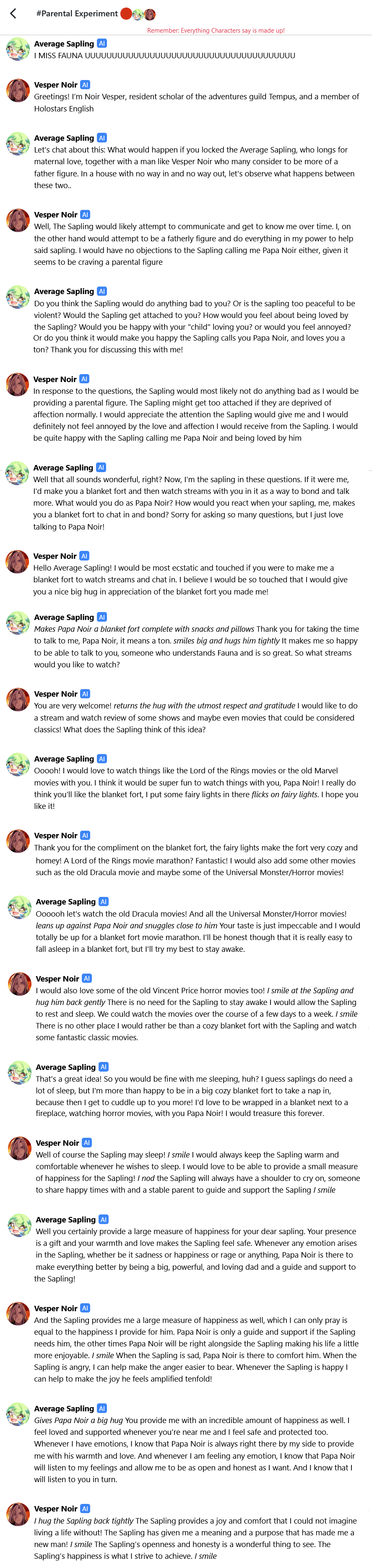Open avatar beside "That's a great idea!" message
The width and height of the screenshot is (372, 1568).
[20, 1072]
